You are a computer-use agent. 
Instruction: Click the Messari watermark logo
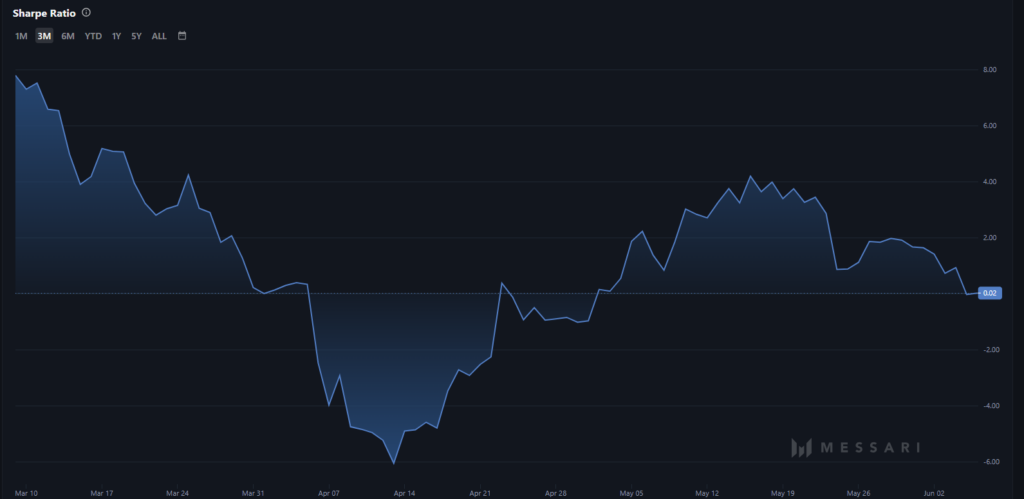pyautogui.click(x=856, y=447)
